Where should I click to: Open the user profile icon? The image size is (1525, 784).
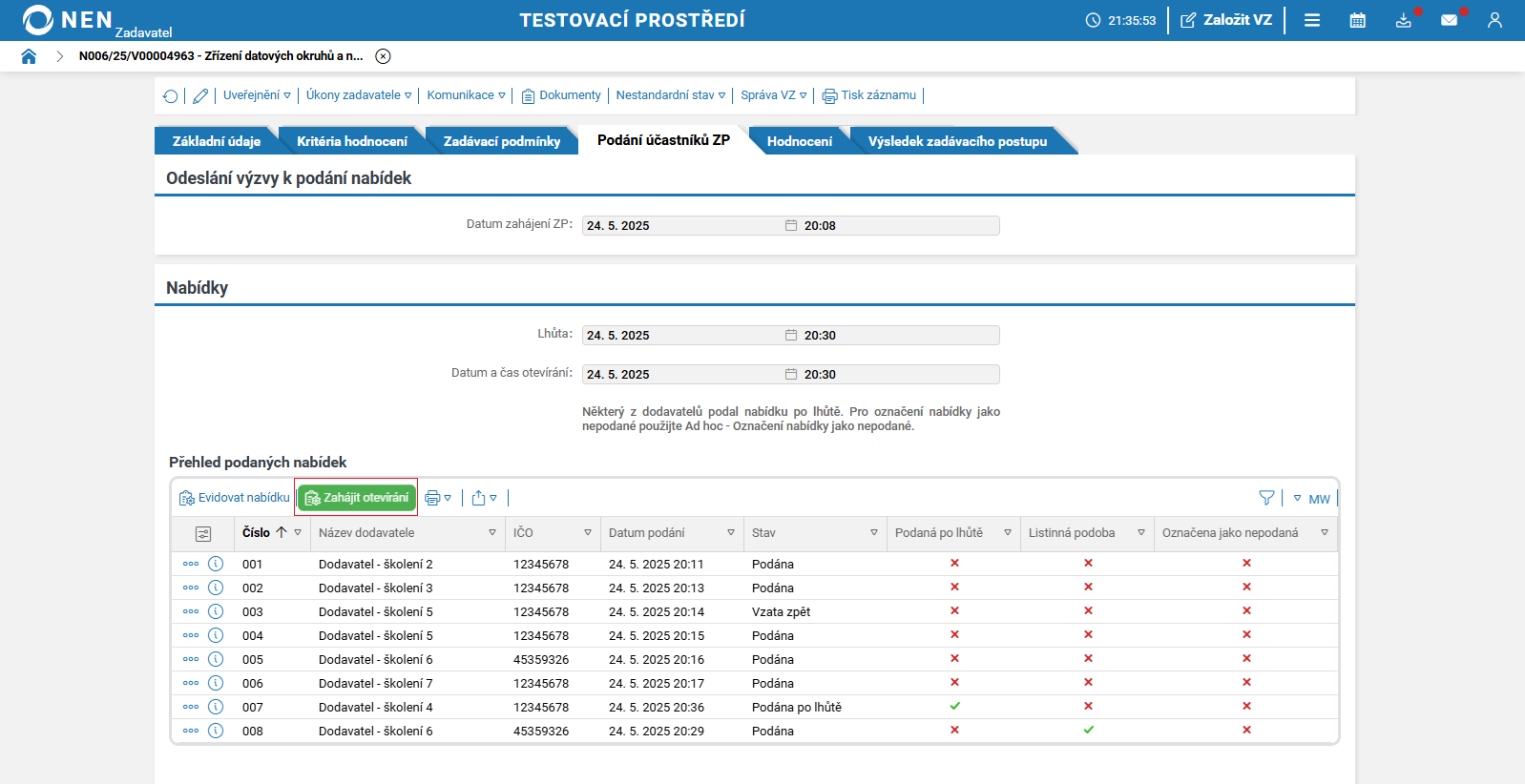tap(1494, 20)
